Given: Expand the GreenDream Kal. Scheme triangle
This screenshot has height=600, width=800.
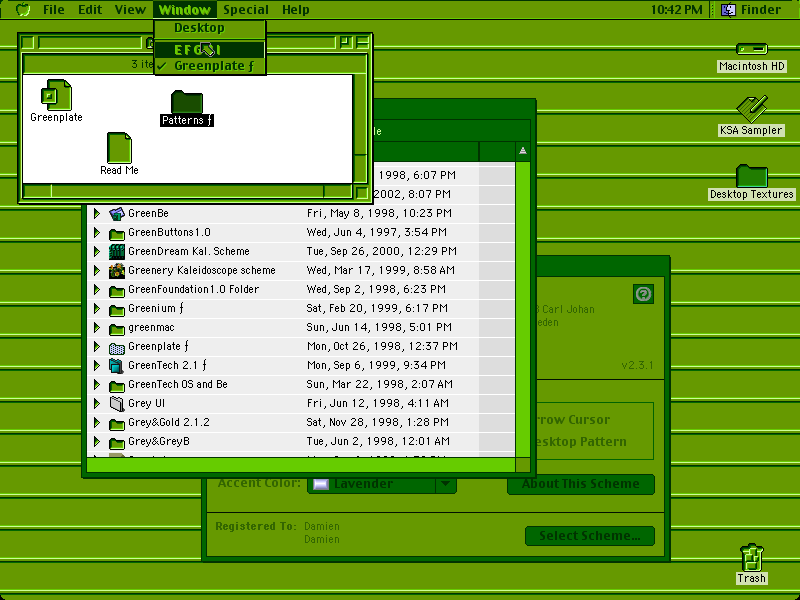Looking at the screenshot, I should [x=96, y=252].
